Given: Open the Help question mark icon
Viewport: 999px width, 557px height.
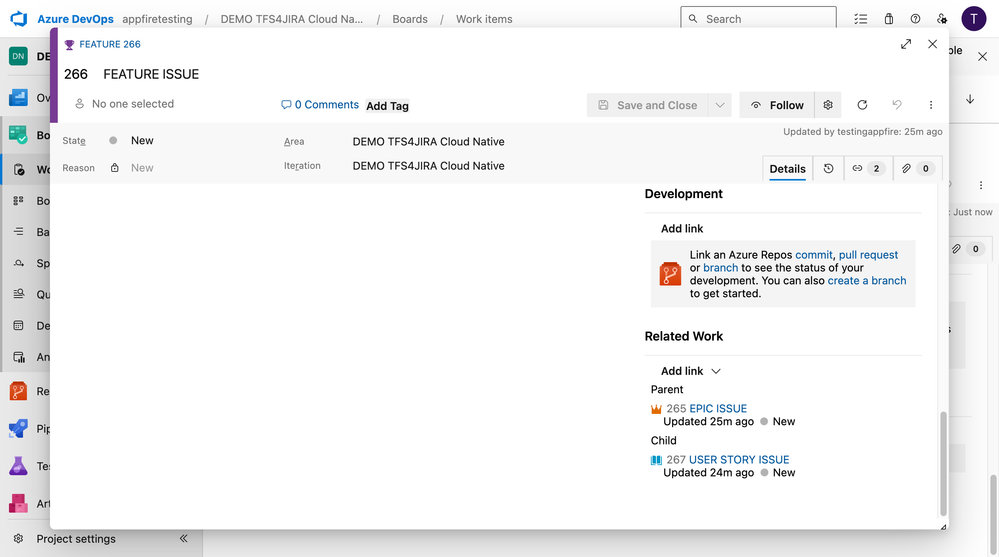Looking at the screenshot, I should point(916,19).
